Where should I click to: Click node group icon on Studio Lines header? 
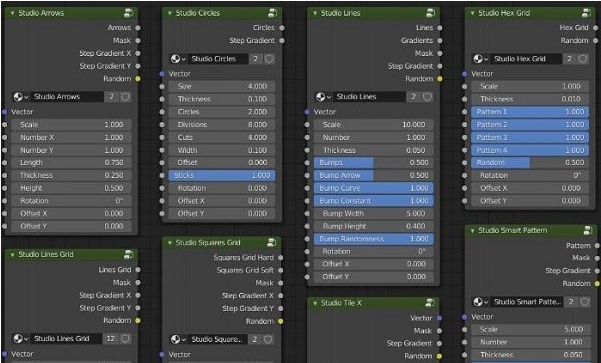(x=431, y=13)
